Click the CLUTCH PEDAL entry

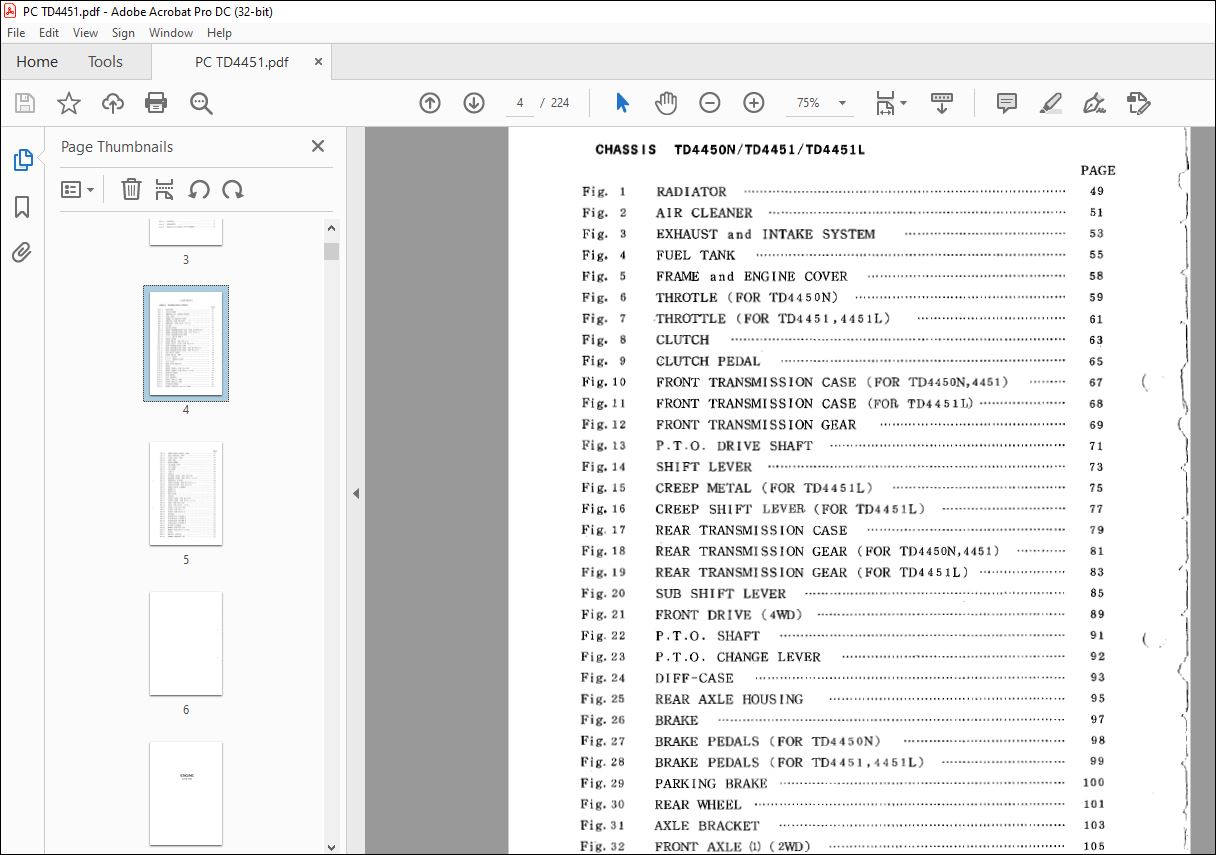point(708,361)
